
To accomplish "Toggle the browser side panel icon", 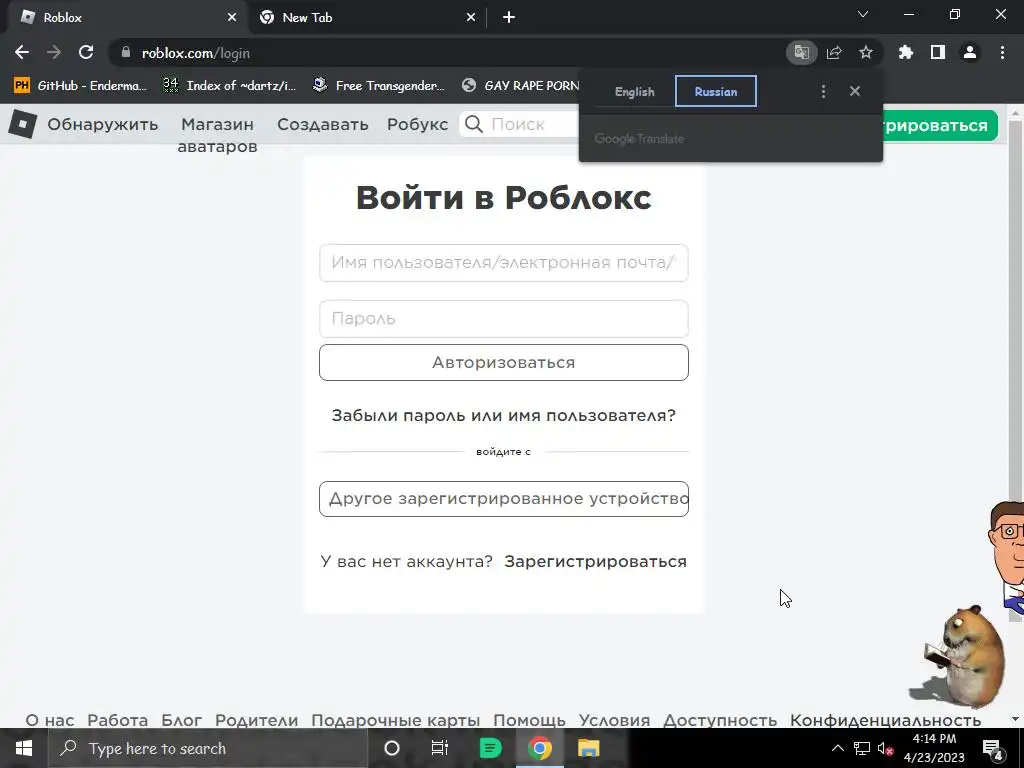I will [x=938, y=52].
